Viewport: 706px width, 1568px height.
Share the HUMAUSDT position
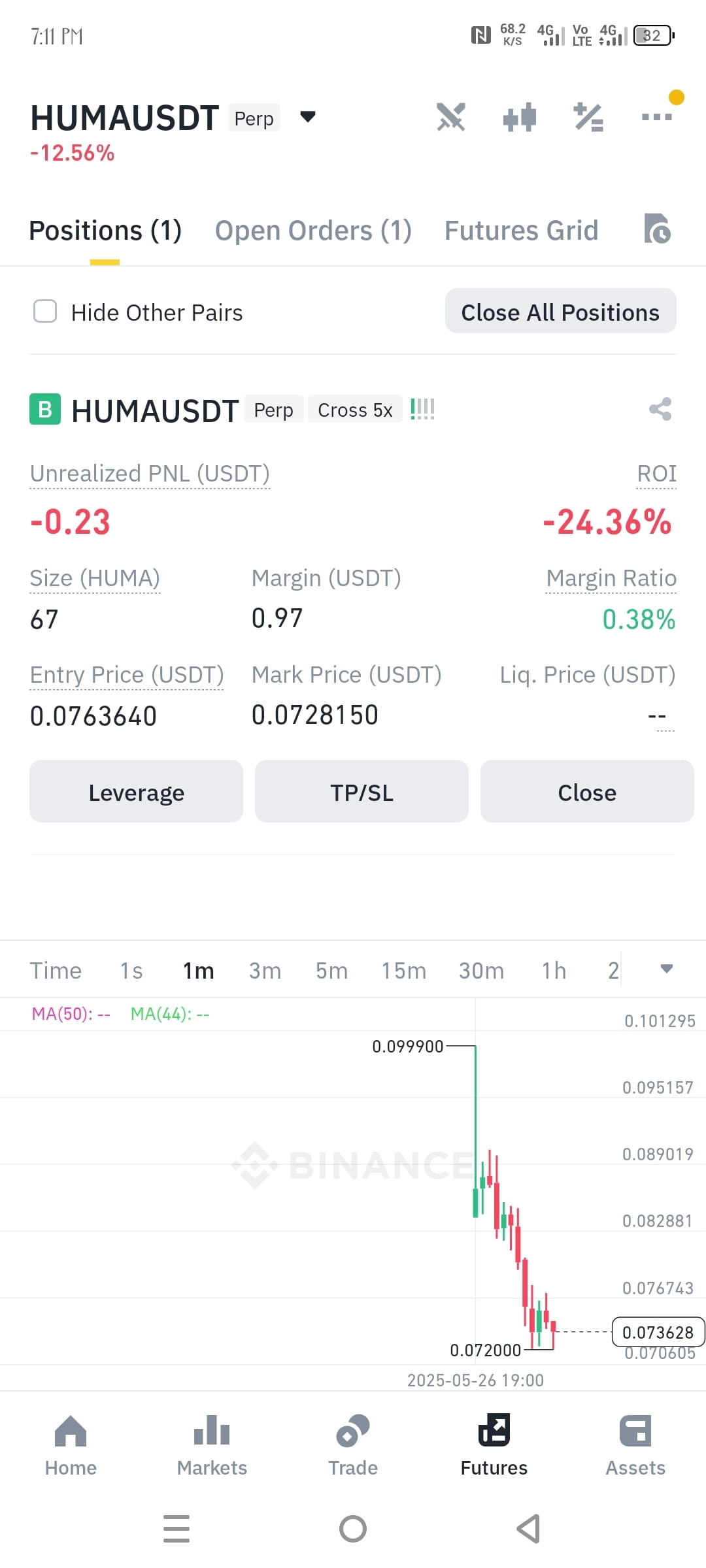tap(660, 409)
